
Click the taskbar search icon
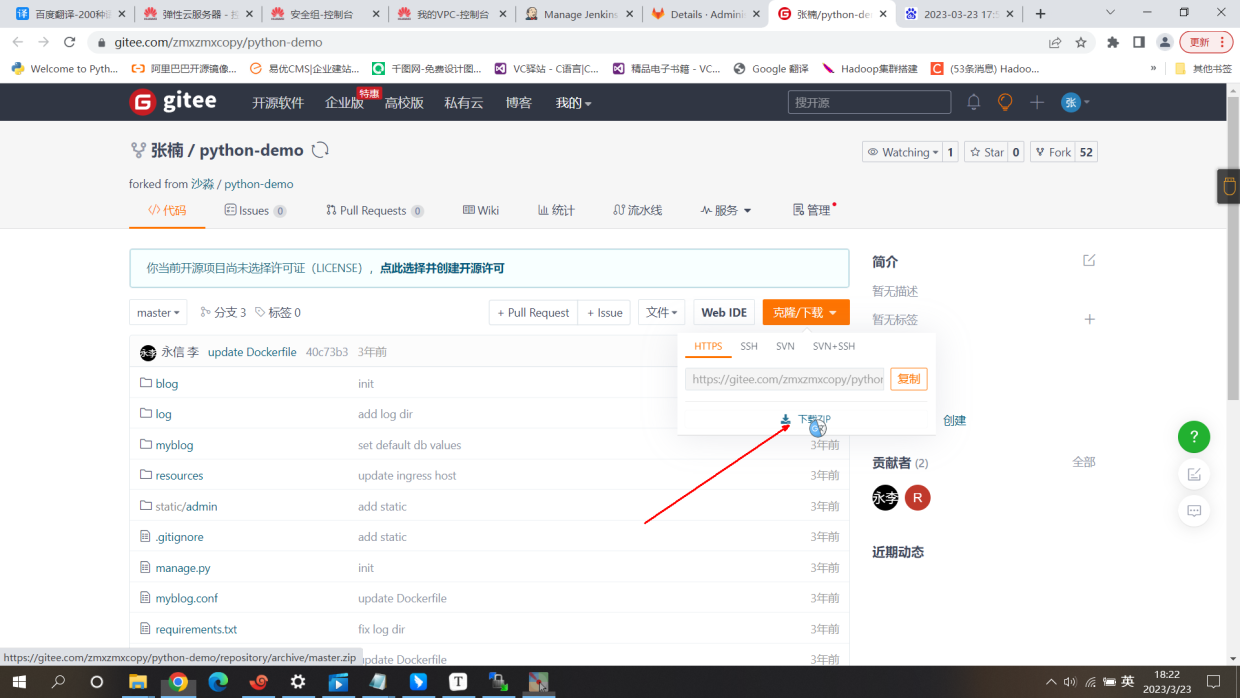tap(58, 682)
